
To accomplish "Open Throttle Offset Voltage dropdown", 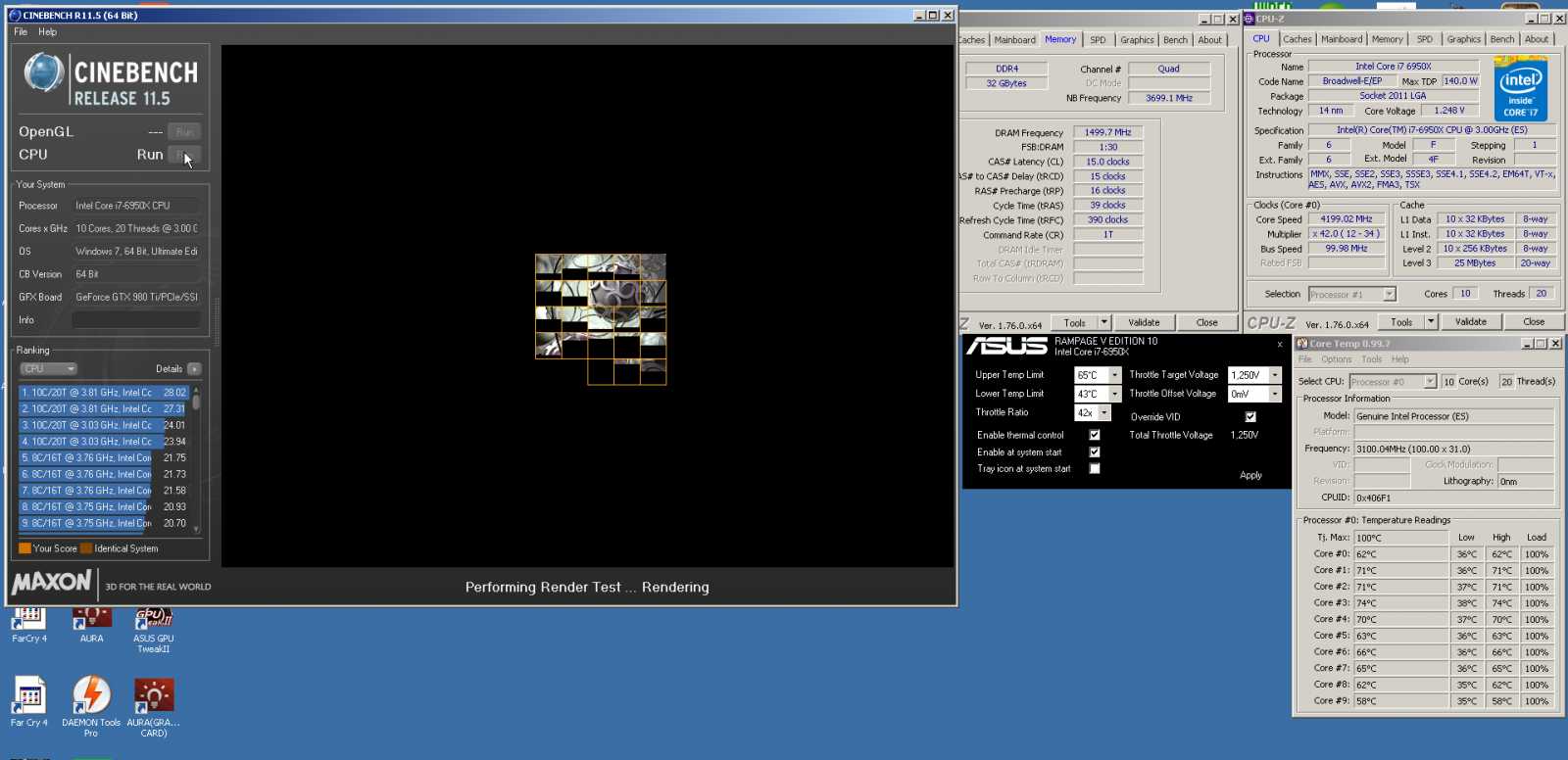I will (x=1275, y=394).
